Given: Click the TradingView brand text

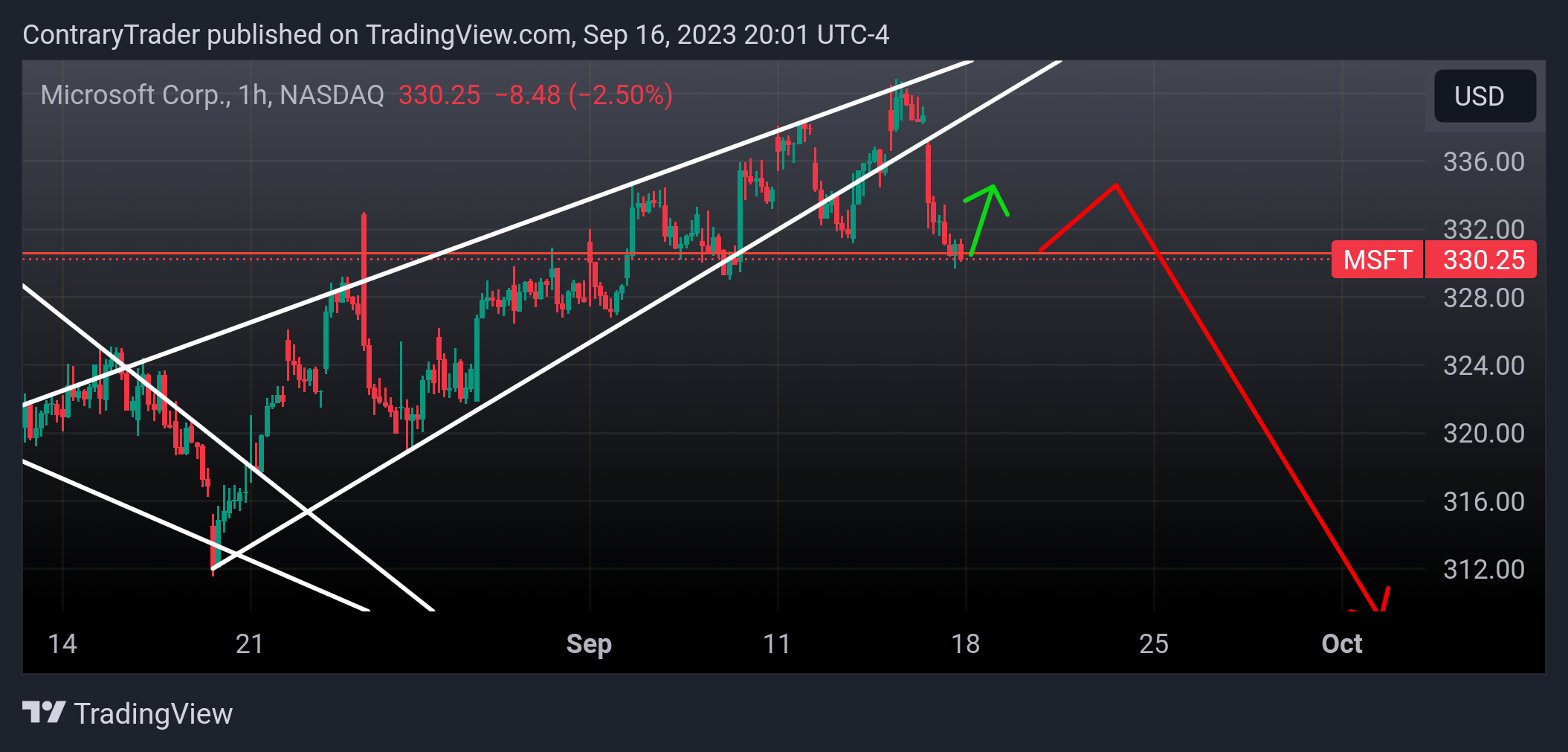Looking at the screenshot, I should 153,714.
